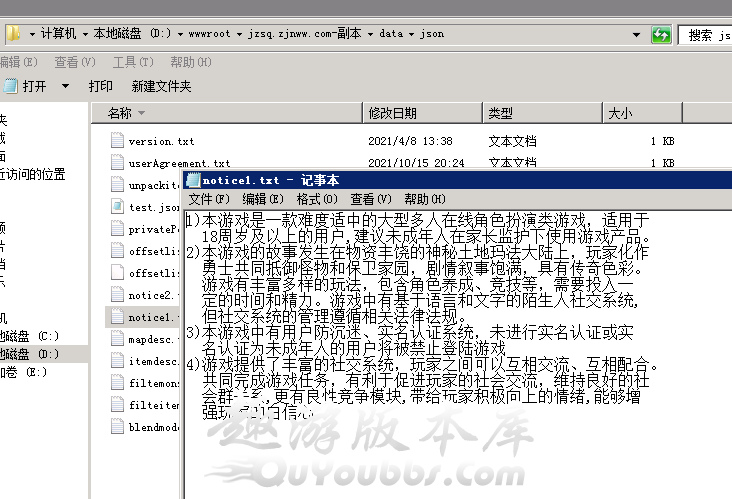Select the mapdesc file icon

117,339
